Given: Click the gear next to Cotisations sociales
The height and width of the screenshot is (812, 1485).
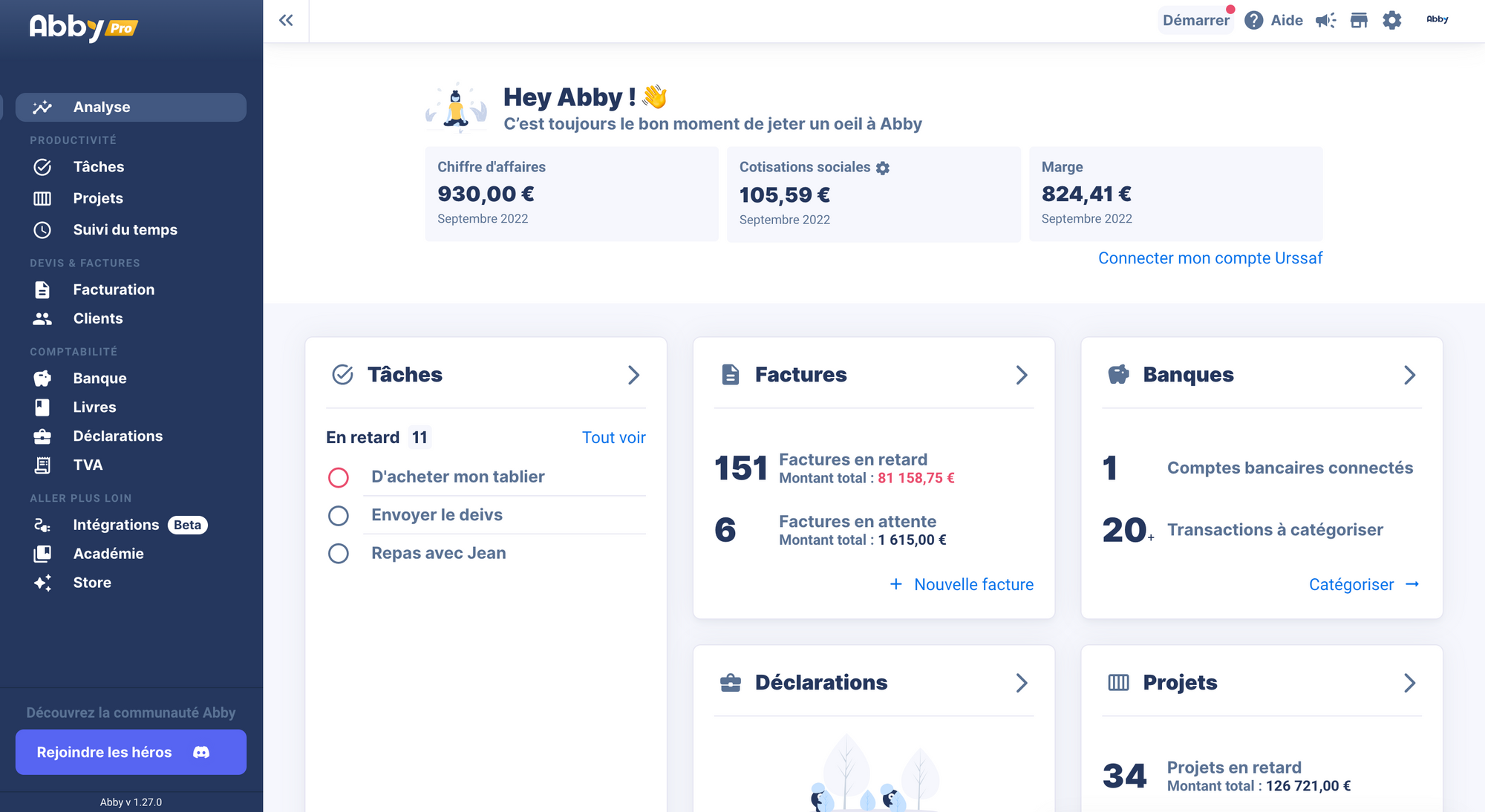Looking at the screenshot, I should click(x=882, y=168).
